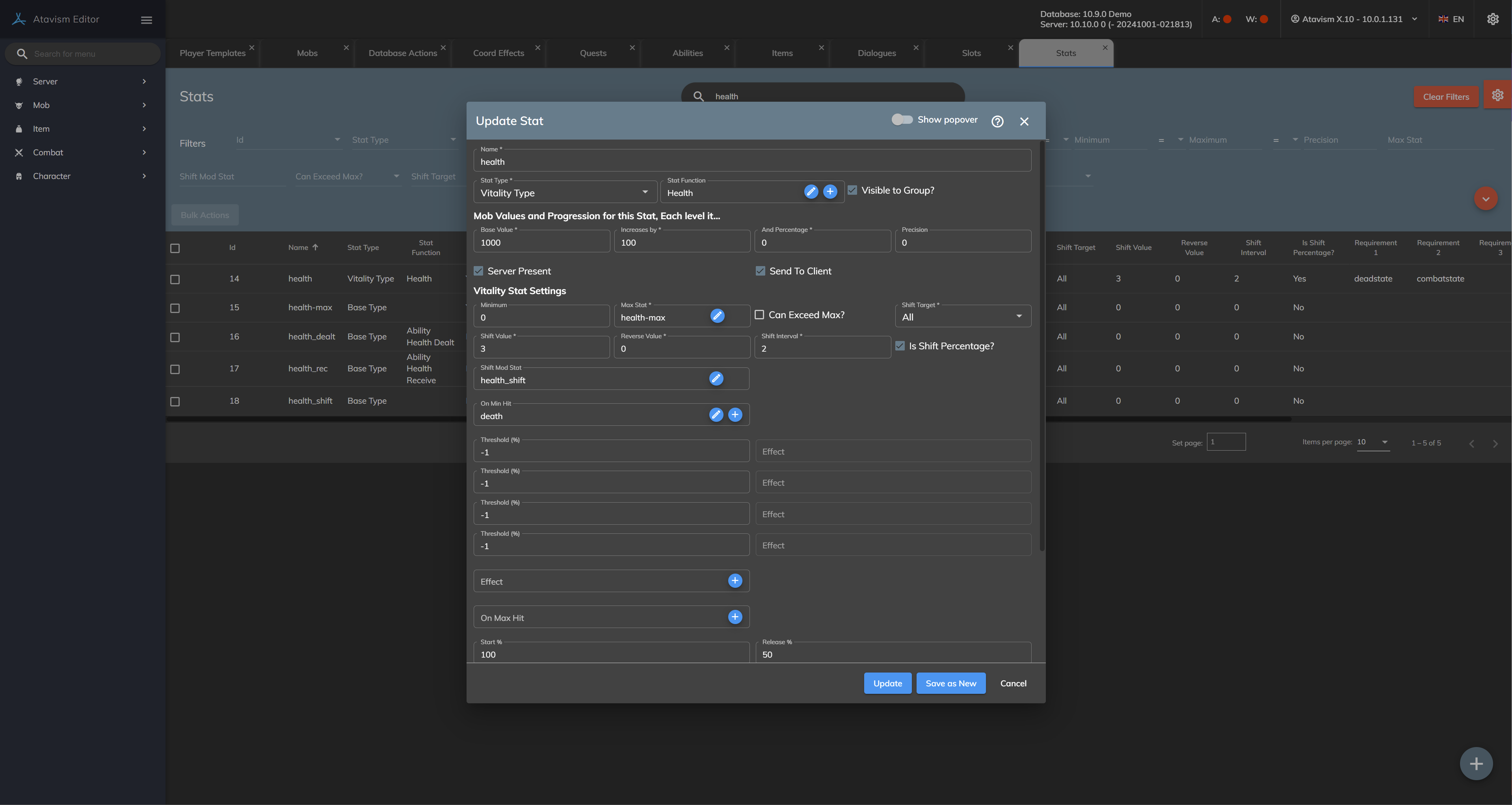Toggle the Show popover switch
This screenshot has width=1512, height=805.
point(902,120)
